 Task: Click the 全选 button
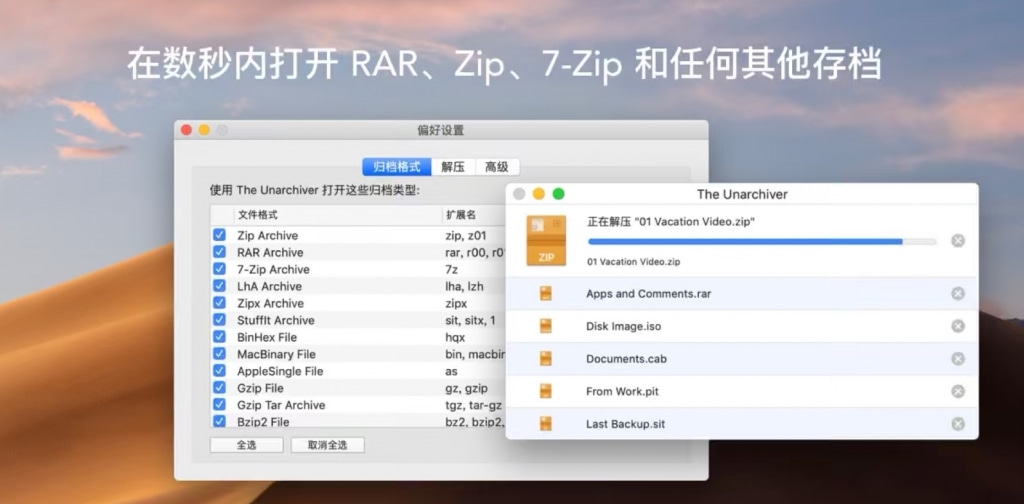(x=246, y=445)
